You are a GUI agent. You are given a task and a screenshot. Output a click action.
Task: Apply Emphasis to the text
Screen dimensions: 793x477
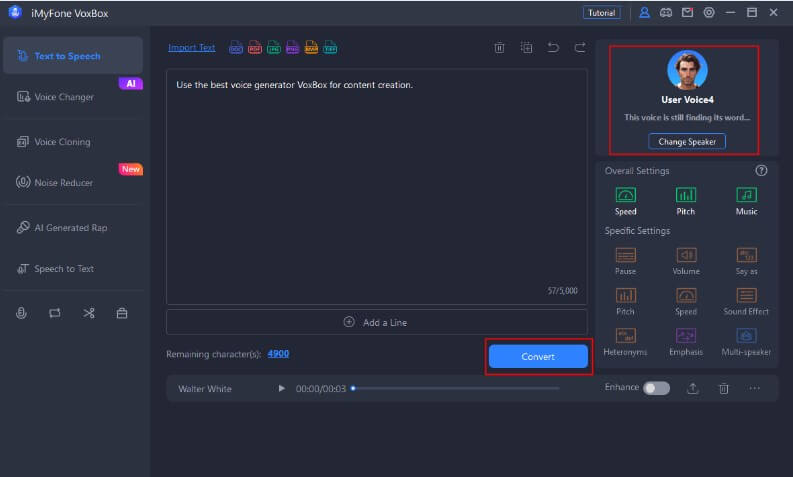pyautogui.click(x=686, y=342)
